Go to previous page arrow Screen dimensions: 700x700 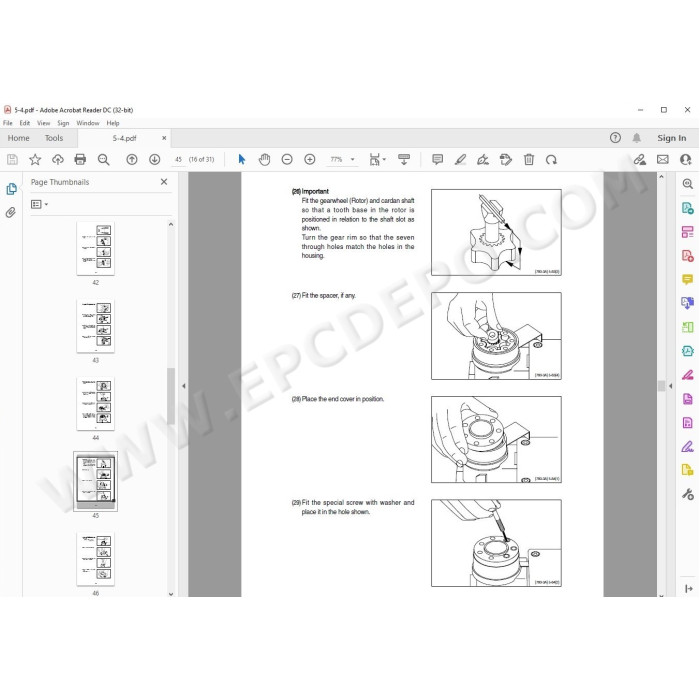pyautogui.click(x=132, y=159)
